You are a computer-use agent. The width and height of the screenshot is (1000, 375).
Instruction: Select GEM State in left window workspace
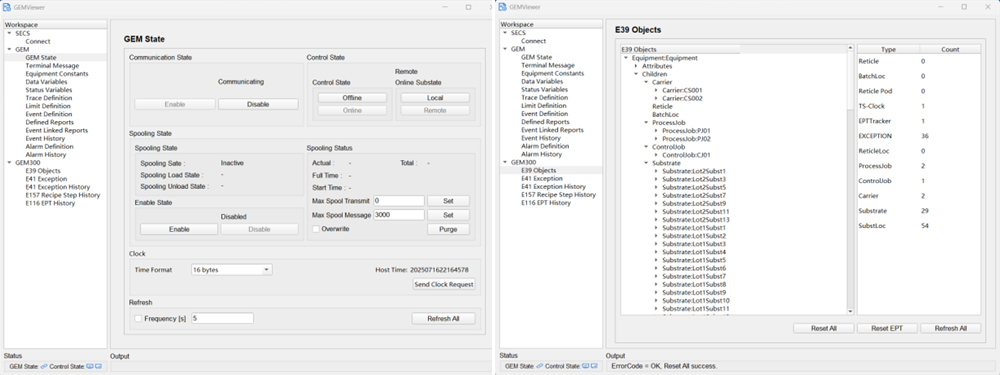click(41, 57)
